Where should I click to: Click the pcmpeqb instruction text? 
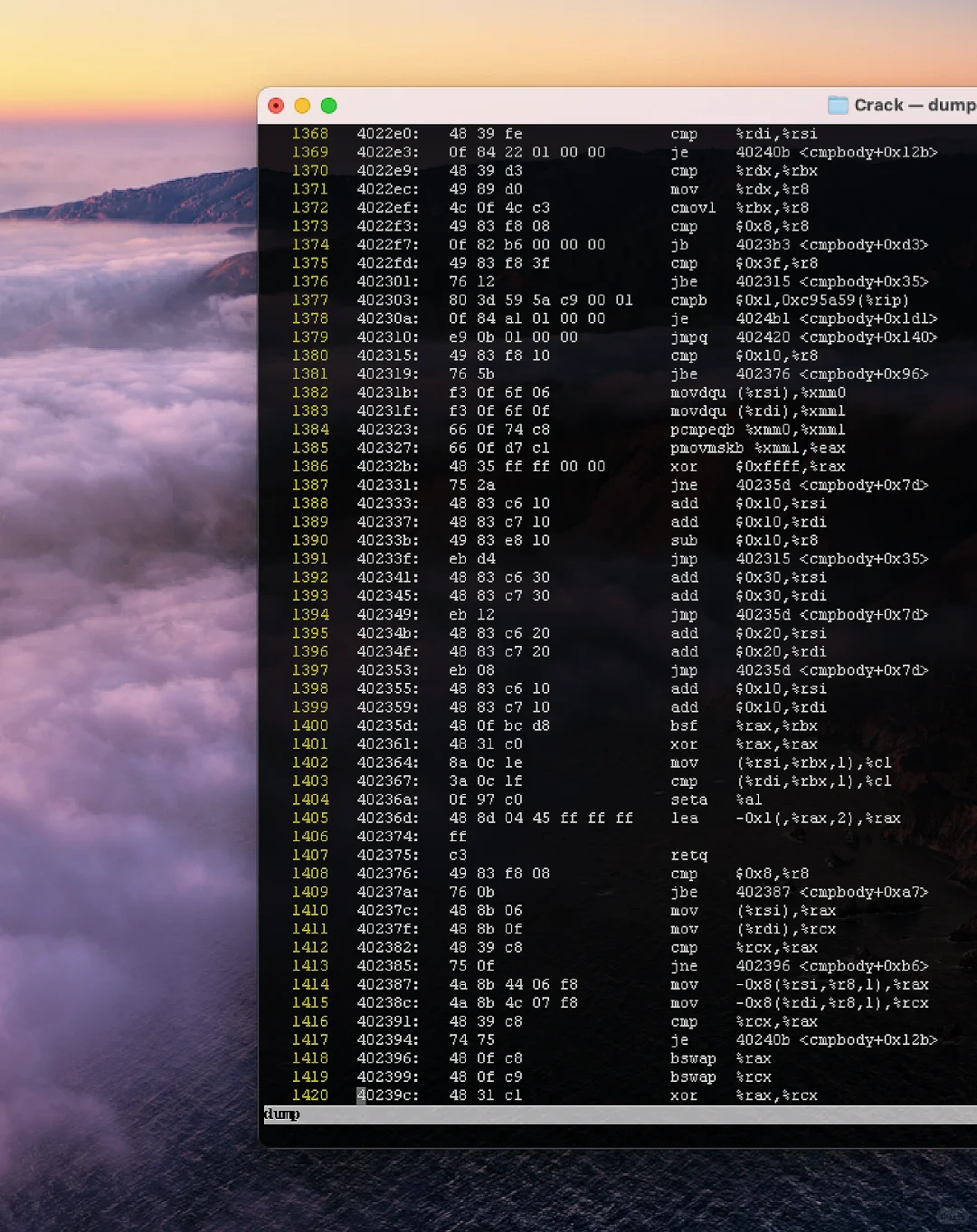[702, 430]
